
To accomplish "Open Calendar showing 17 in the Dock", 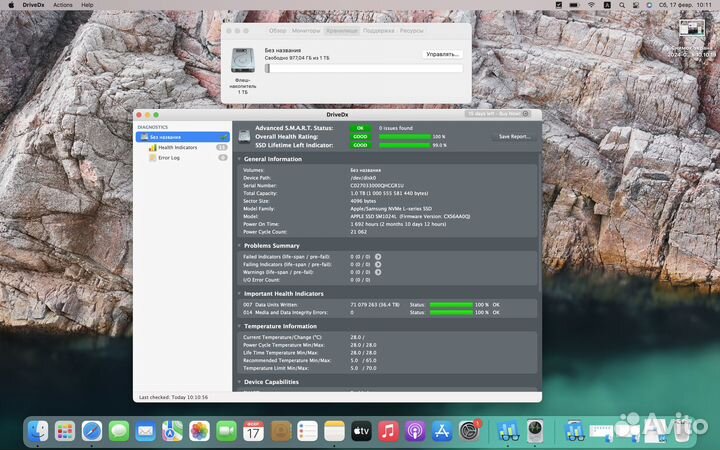I will point(253,431).
